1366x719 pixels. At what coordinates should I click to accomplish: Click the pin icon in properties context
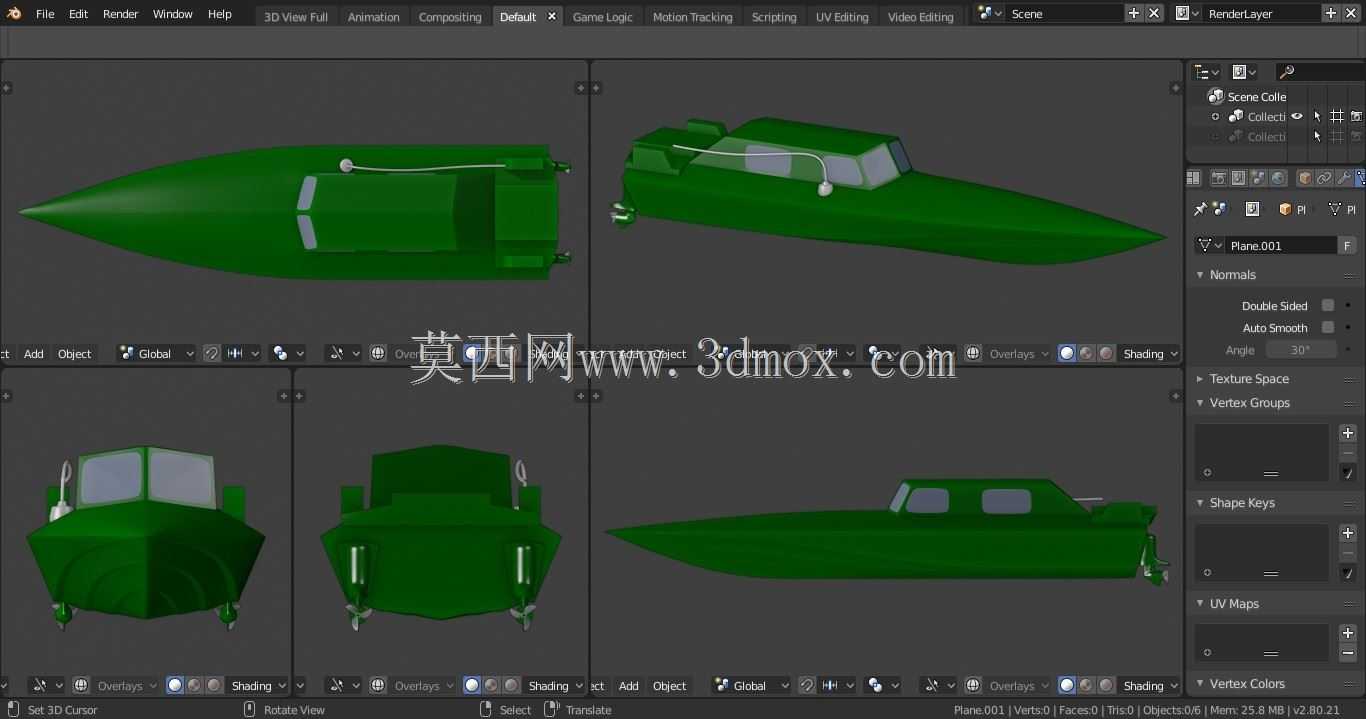coord(1200,209)
